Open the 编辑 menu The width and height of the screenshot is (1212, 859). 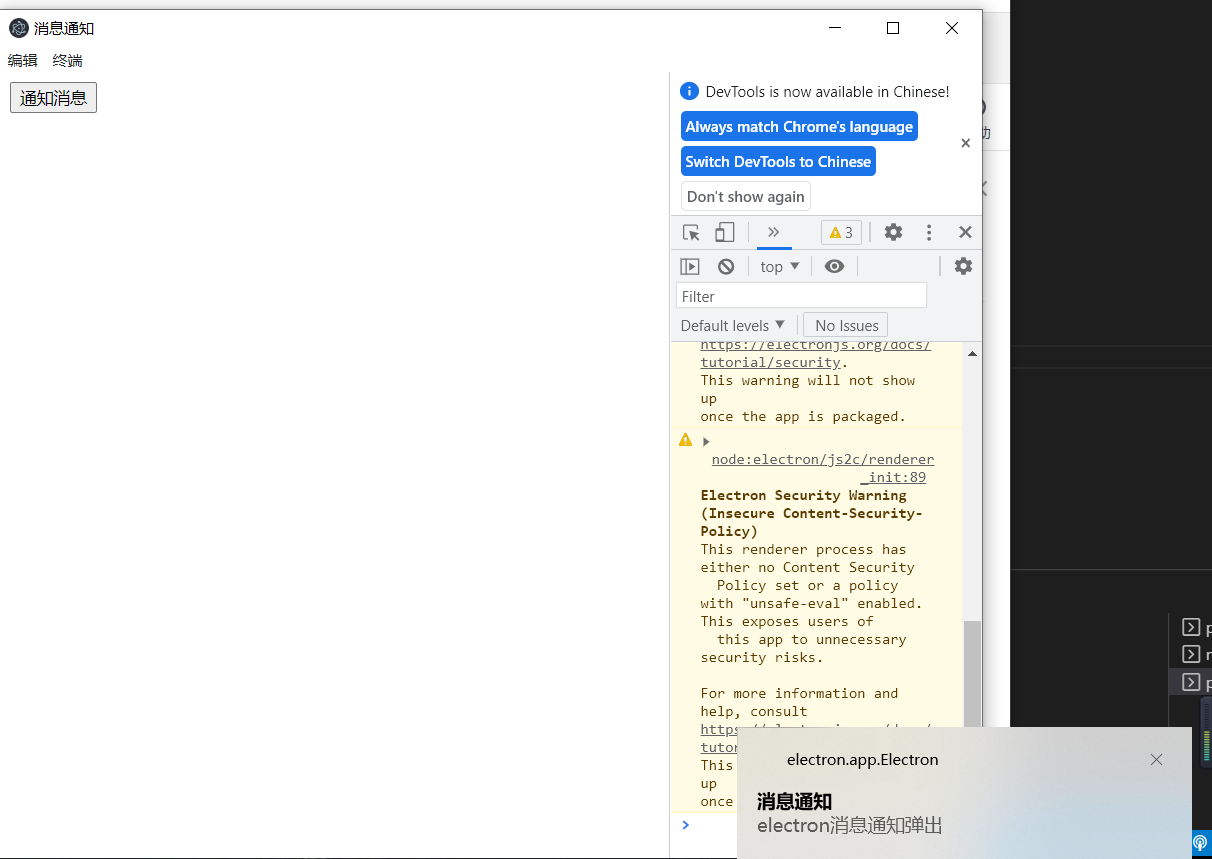pyautogui.click(x=22, y=60)
